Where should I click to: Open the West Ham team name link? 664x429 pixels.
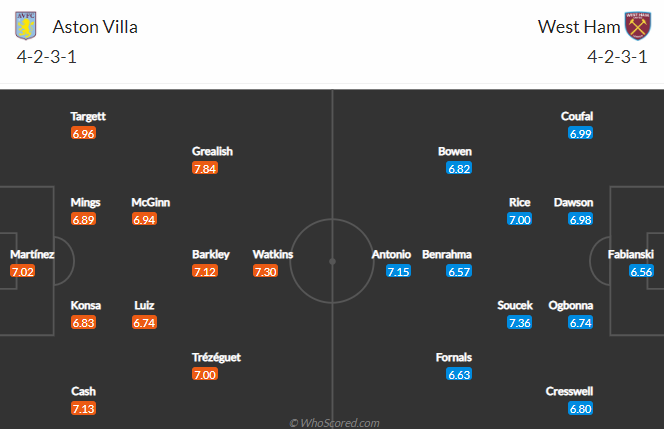tap(579, 27)
